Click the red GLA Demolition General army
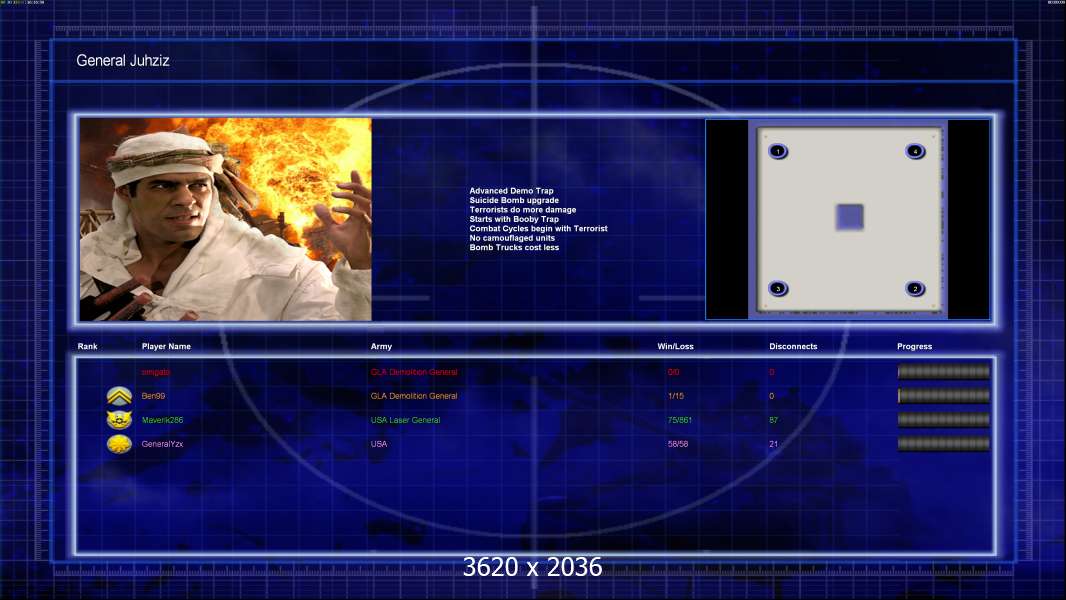 (x=414, y=372)
